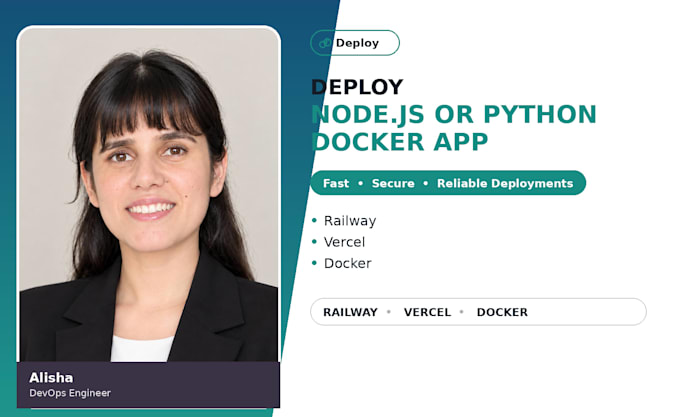
Task: Click the 'DevOps Engineer' title text
Action: [x=70, y=393]
